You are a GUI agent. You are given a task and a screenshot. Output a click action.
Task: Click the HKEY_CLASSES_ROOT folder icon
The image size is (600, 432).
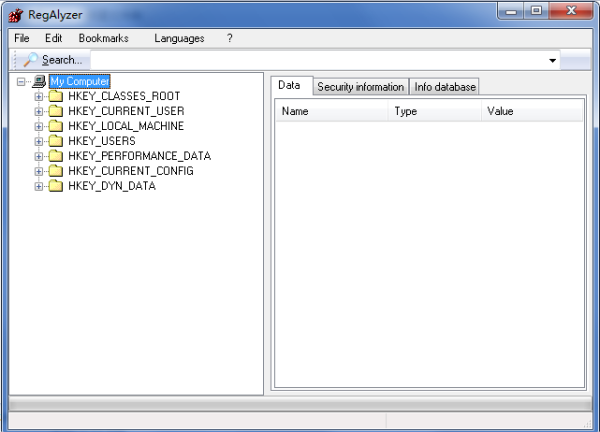pos(55,96)
